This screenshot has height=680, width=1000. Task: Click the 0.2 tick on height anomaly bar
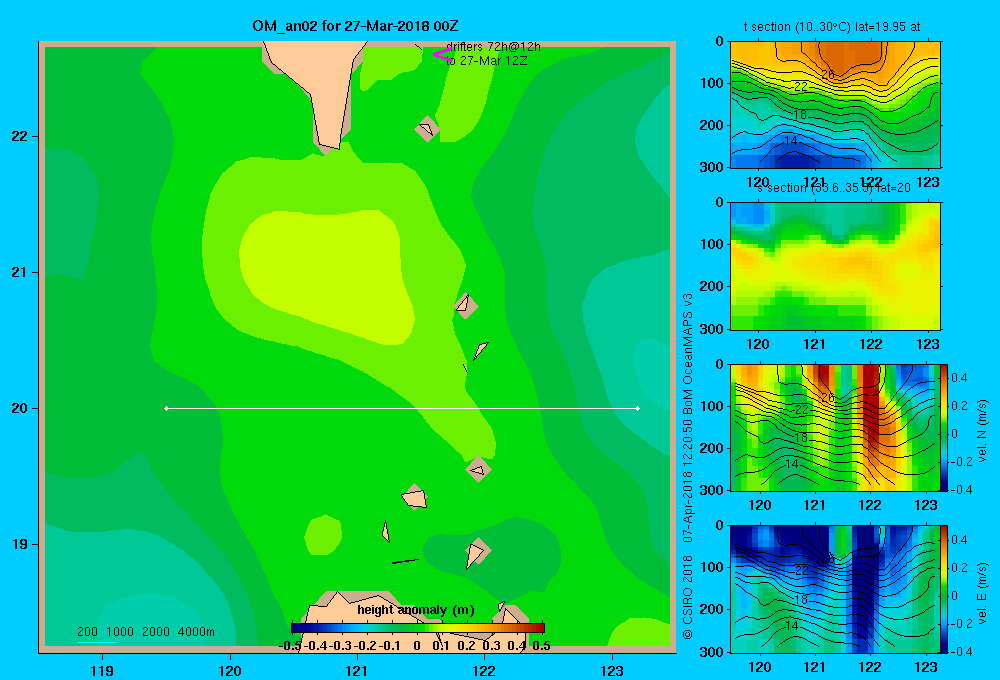click(466, 646)
